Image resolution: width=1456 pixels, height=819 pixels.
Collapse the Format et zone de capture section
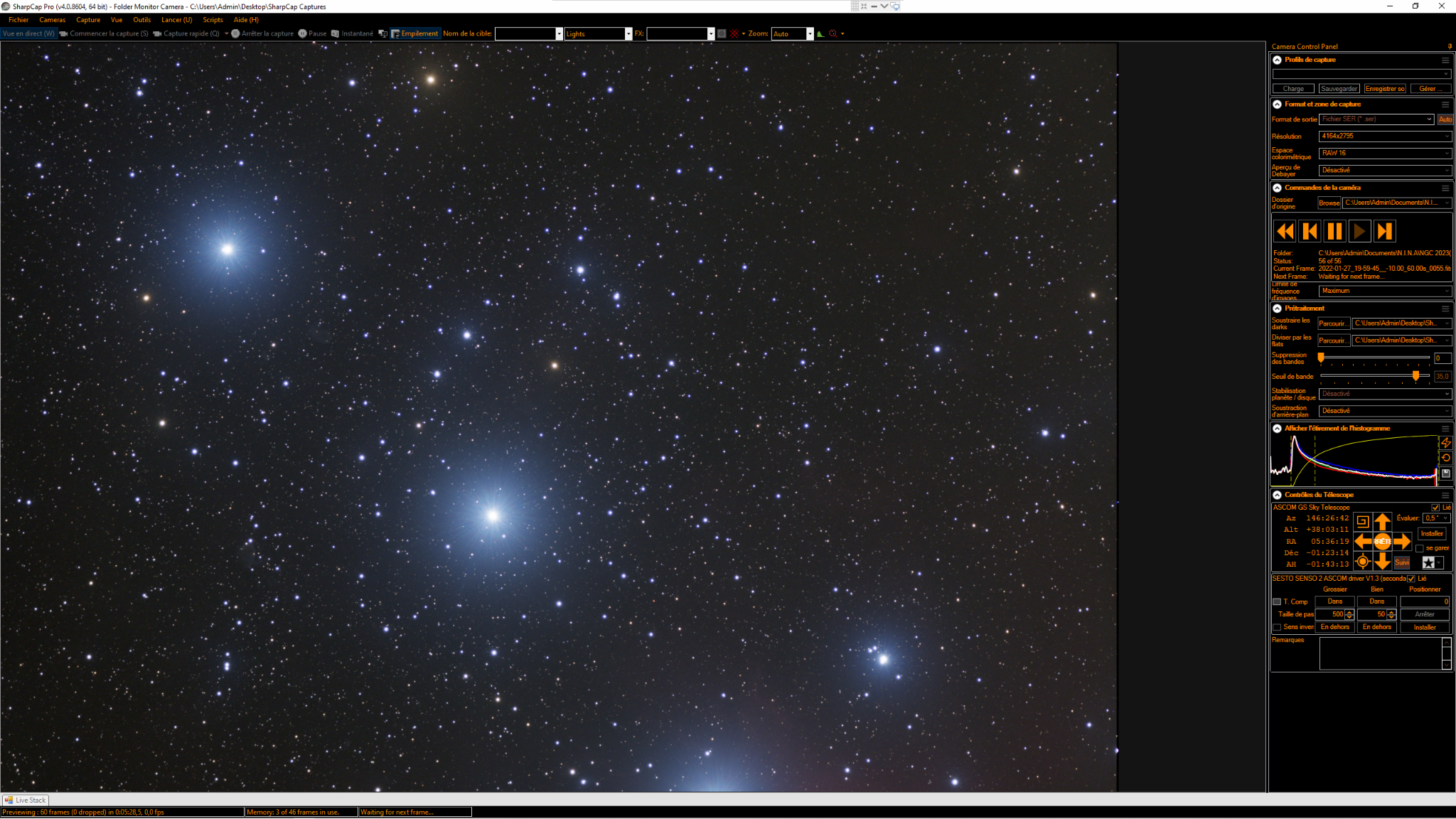click(1278, 105)
